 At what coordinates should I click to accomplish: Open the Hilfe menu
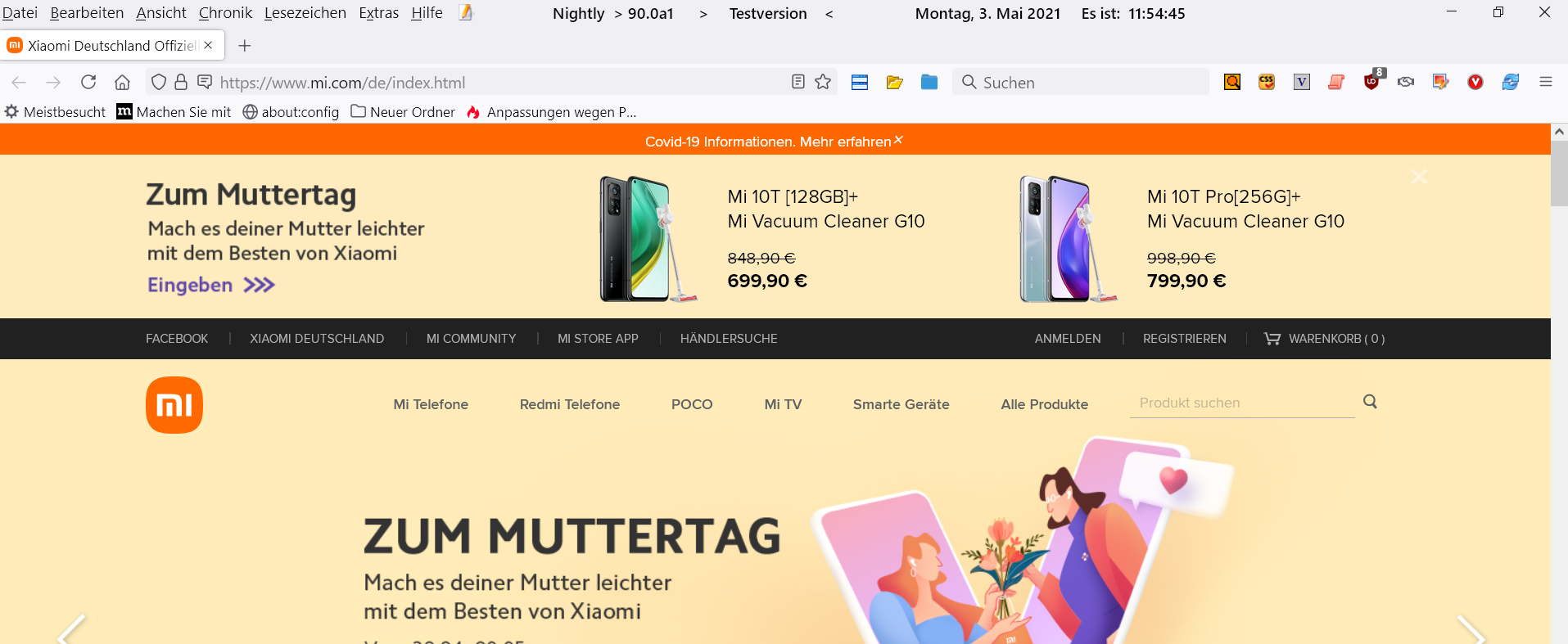tap(427, 13)
